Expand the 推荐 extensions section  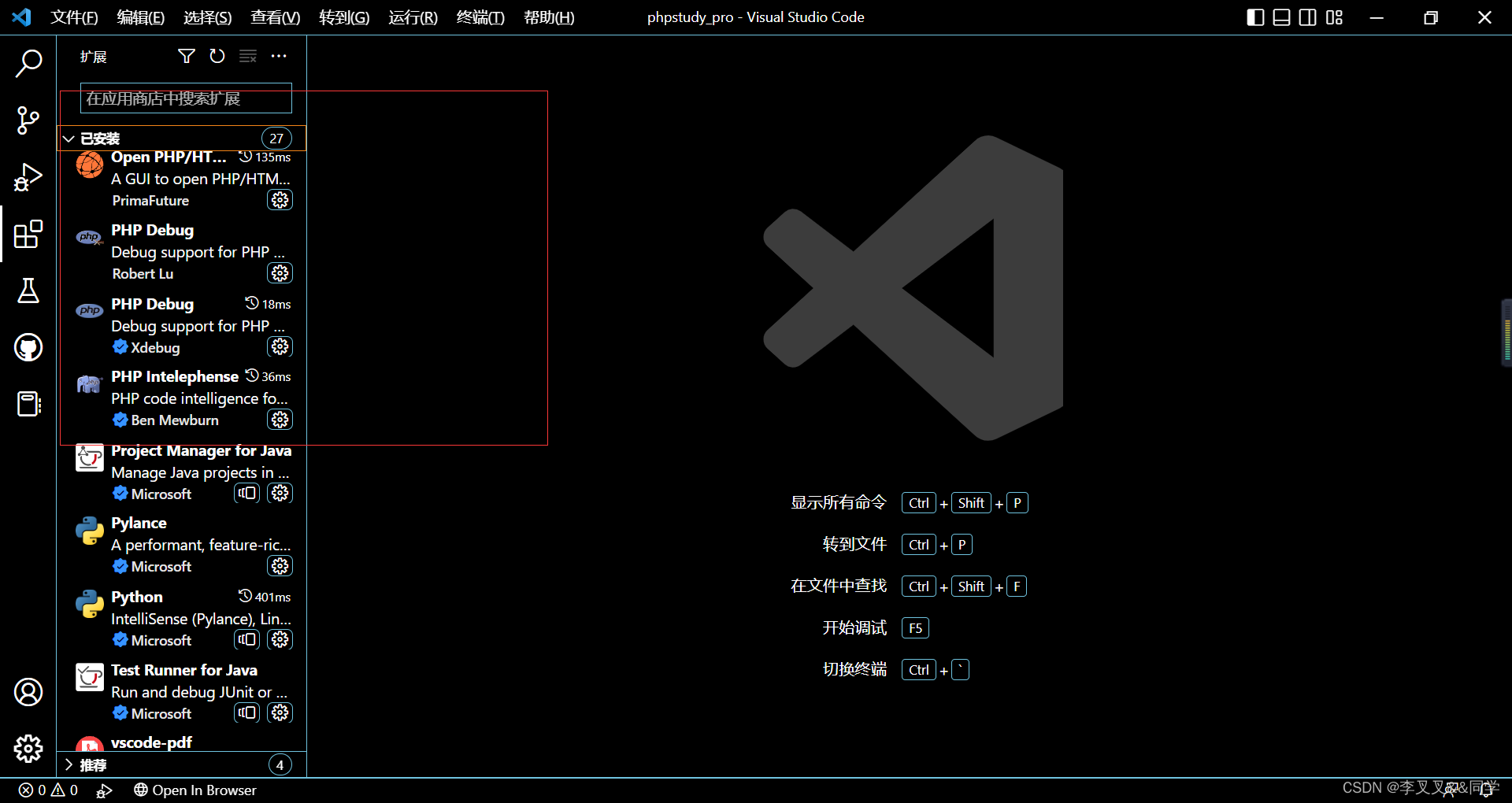(x=69, y=764)
